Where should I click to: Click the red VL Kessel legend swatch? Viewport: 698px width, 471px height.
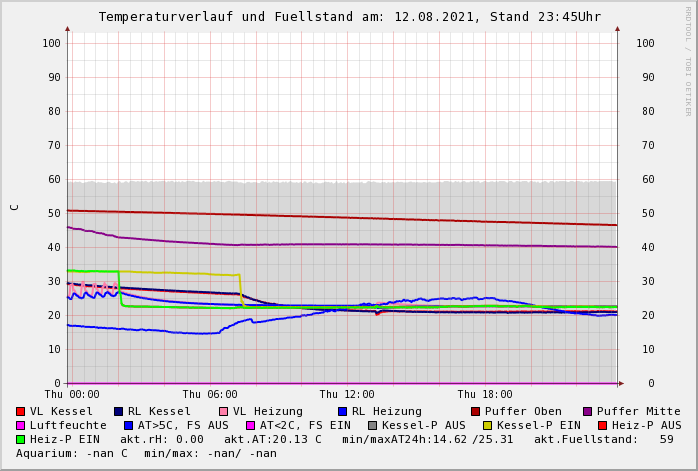coord(20,411)
